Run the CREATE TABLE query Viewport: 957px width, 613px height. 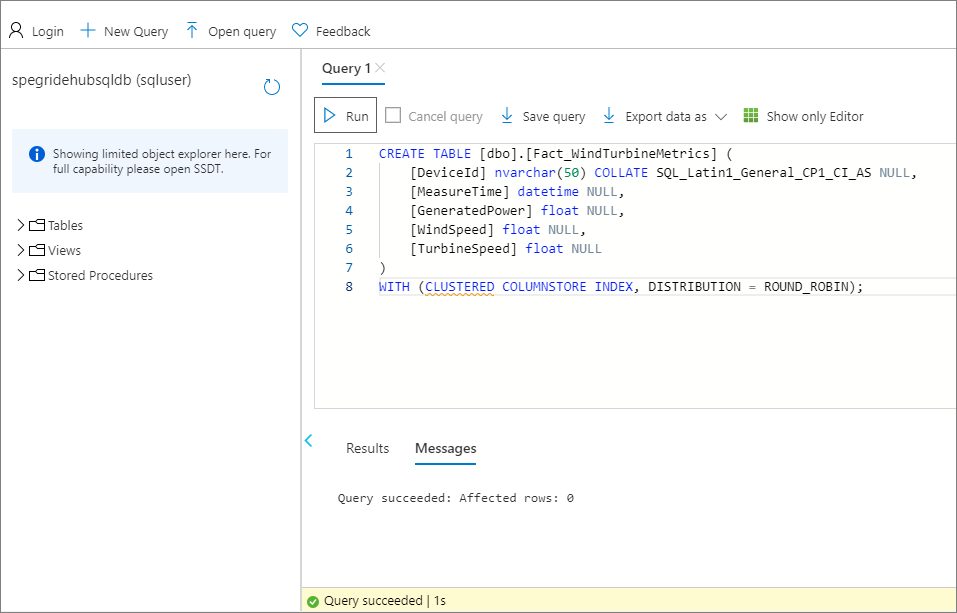[x=344, y=115]
